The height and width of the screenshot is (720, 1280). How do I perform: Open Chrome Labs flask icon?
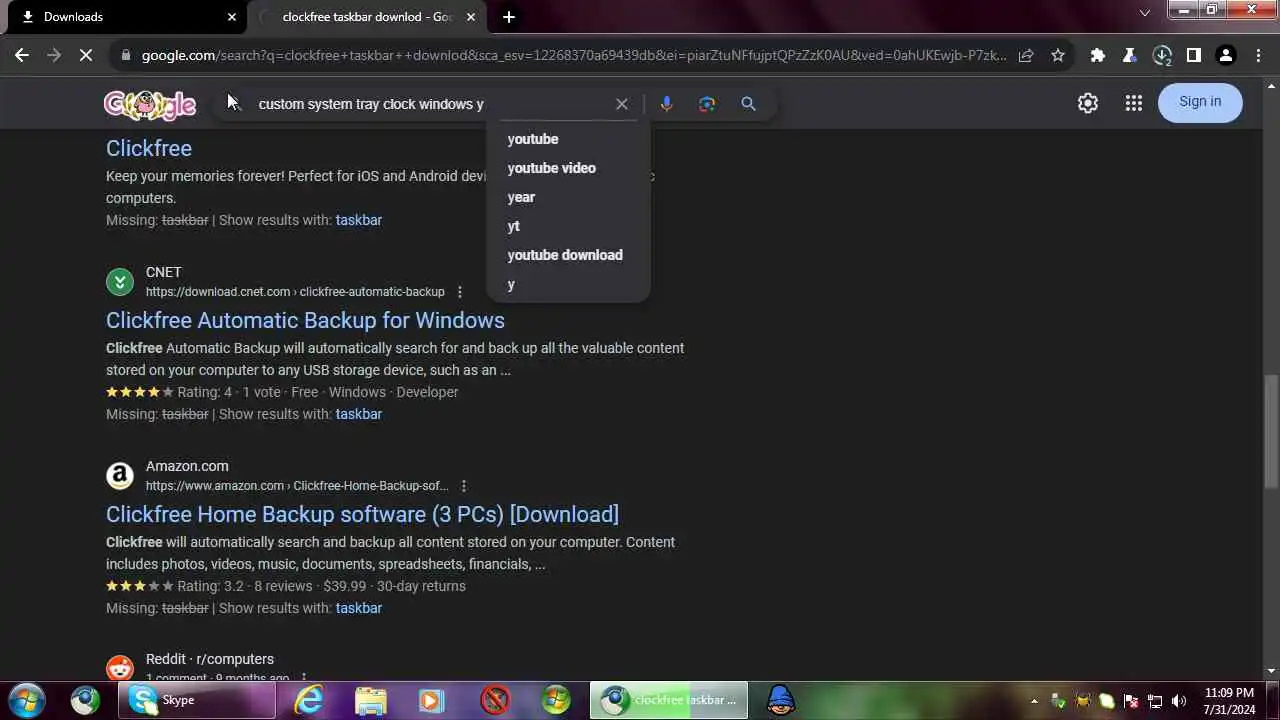tap(1129, 56)
